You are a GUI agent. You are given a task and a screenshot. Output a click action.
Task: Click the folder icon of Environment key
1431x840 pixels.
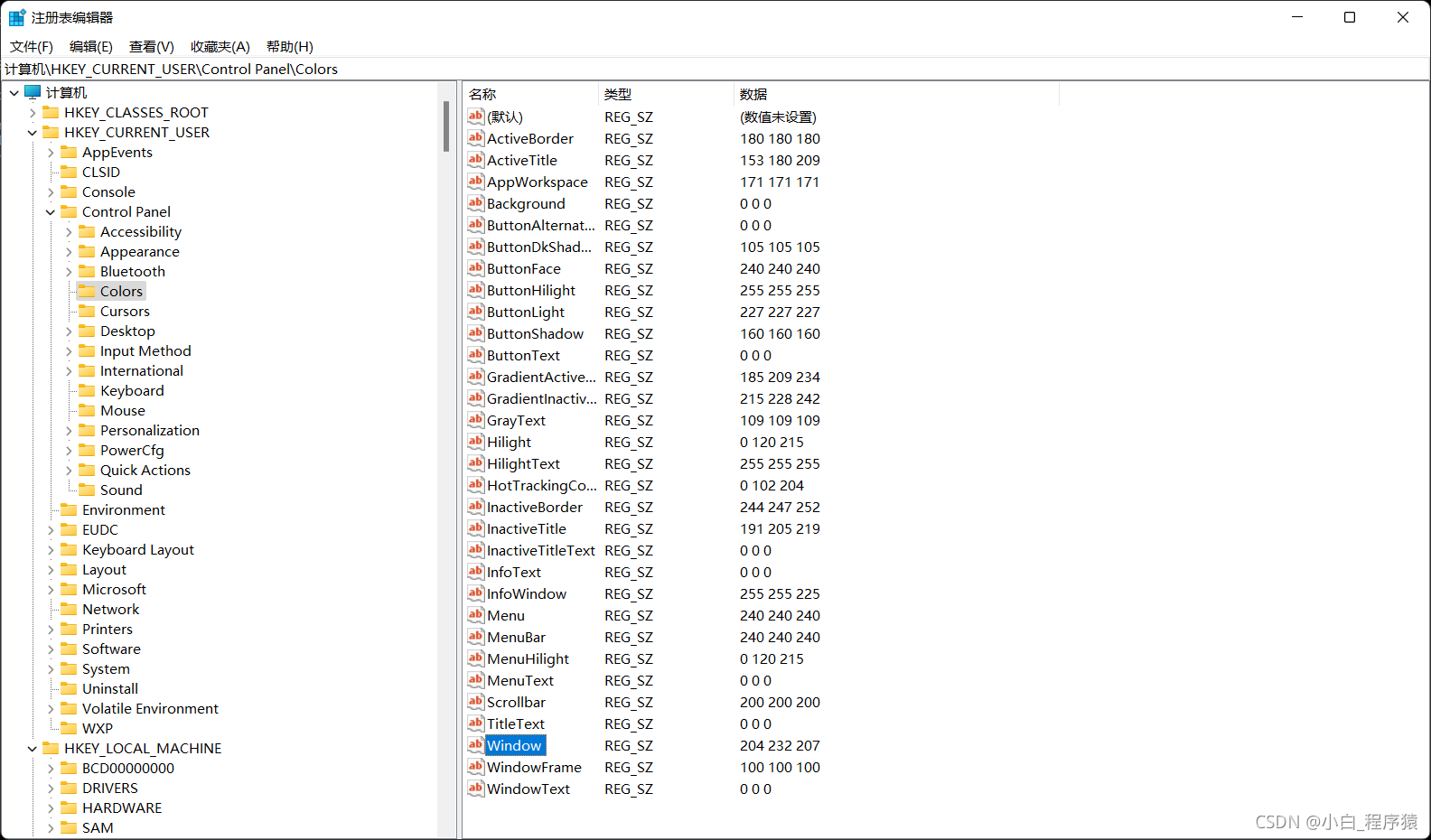coord(69,509)
